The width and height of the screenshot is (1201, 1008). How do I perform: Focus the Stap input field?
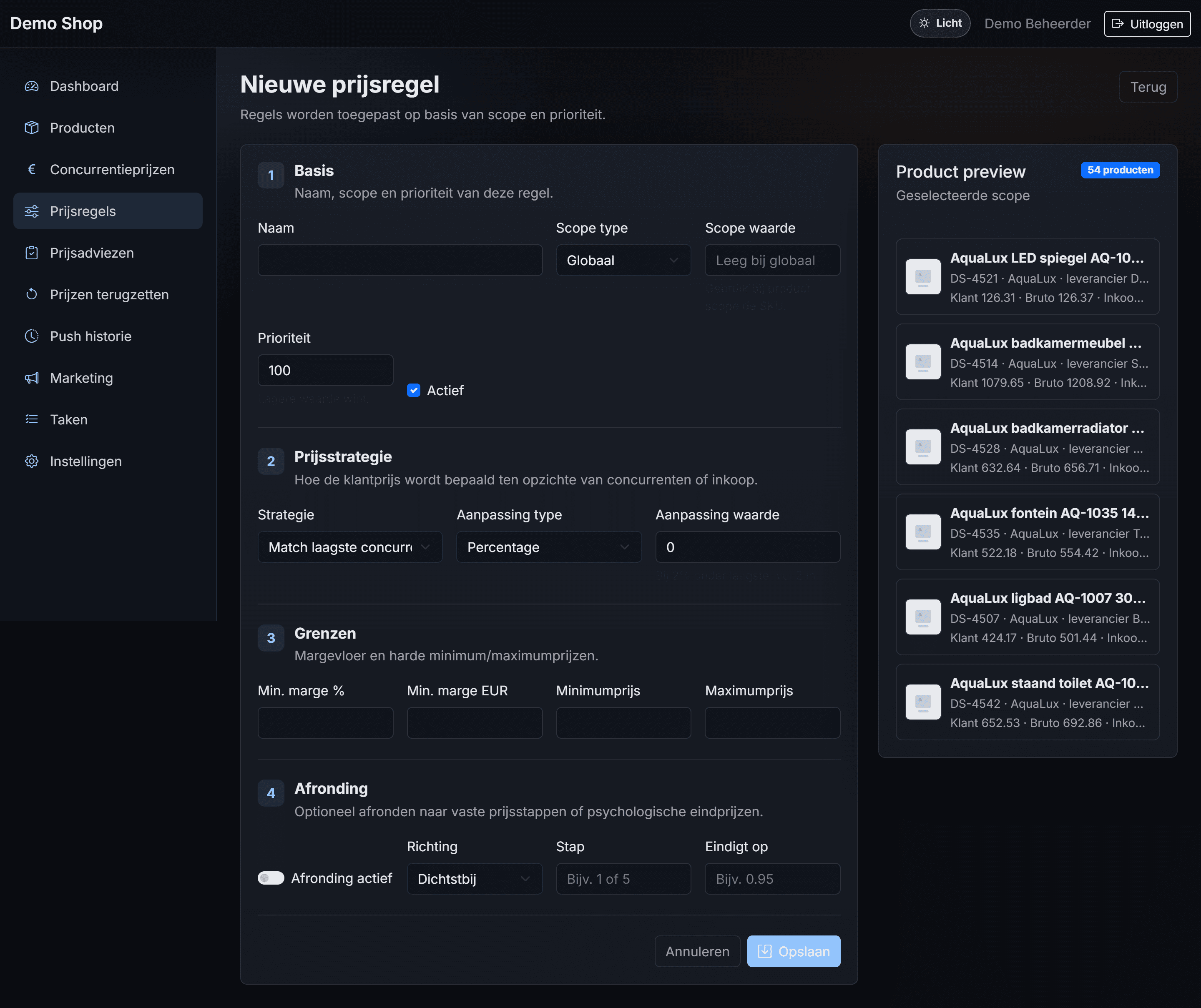(623, 879)
